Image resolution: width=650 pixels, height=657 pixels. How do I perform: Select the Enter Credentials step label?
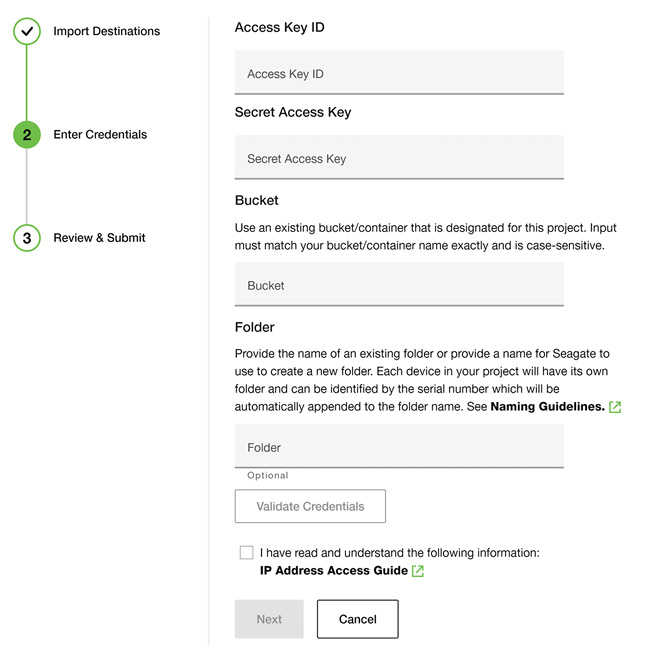(100, 135)
